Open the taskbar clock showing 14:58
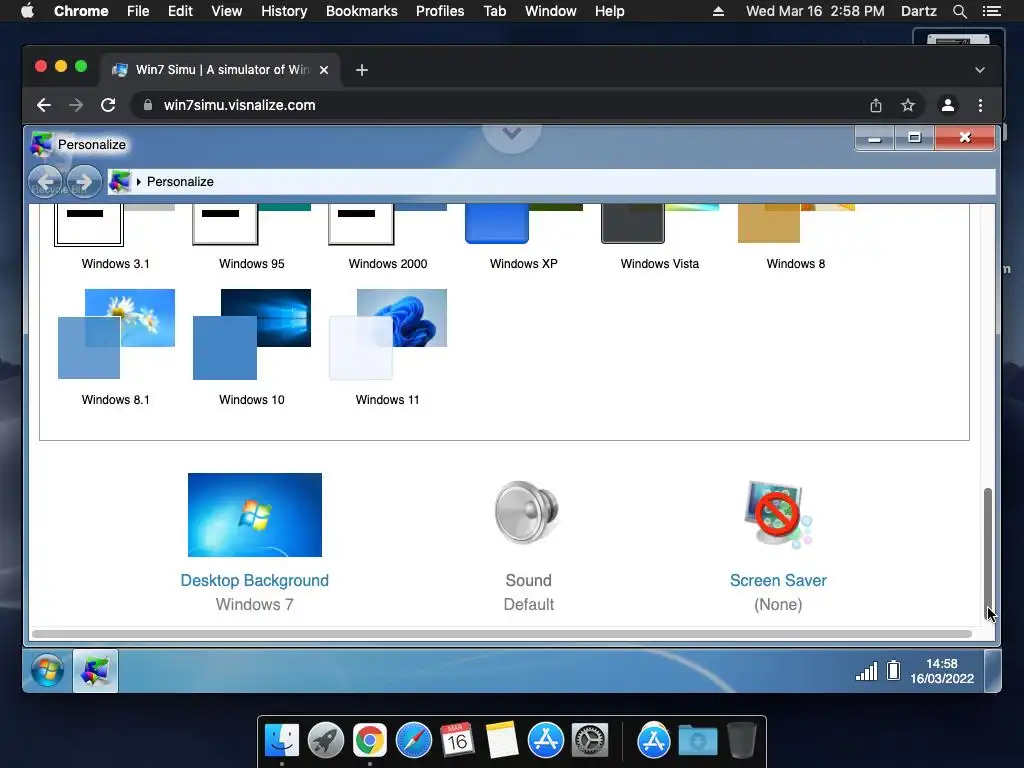The width and height of the screenshot is (1024, 768). 942,671
